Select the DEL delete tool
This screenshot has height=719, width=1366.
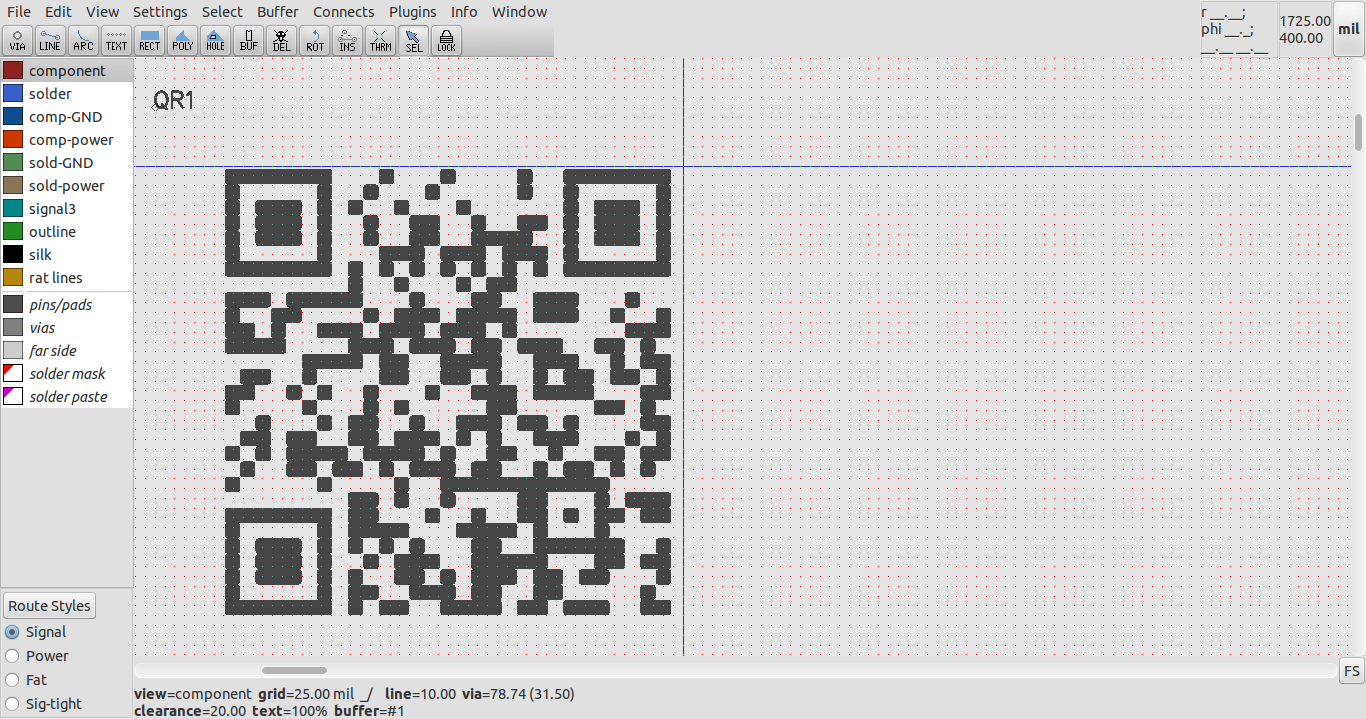coord(281,40)
